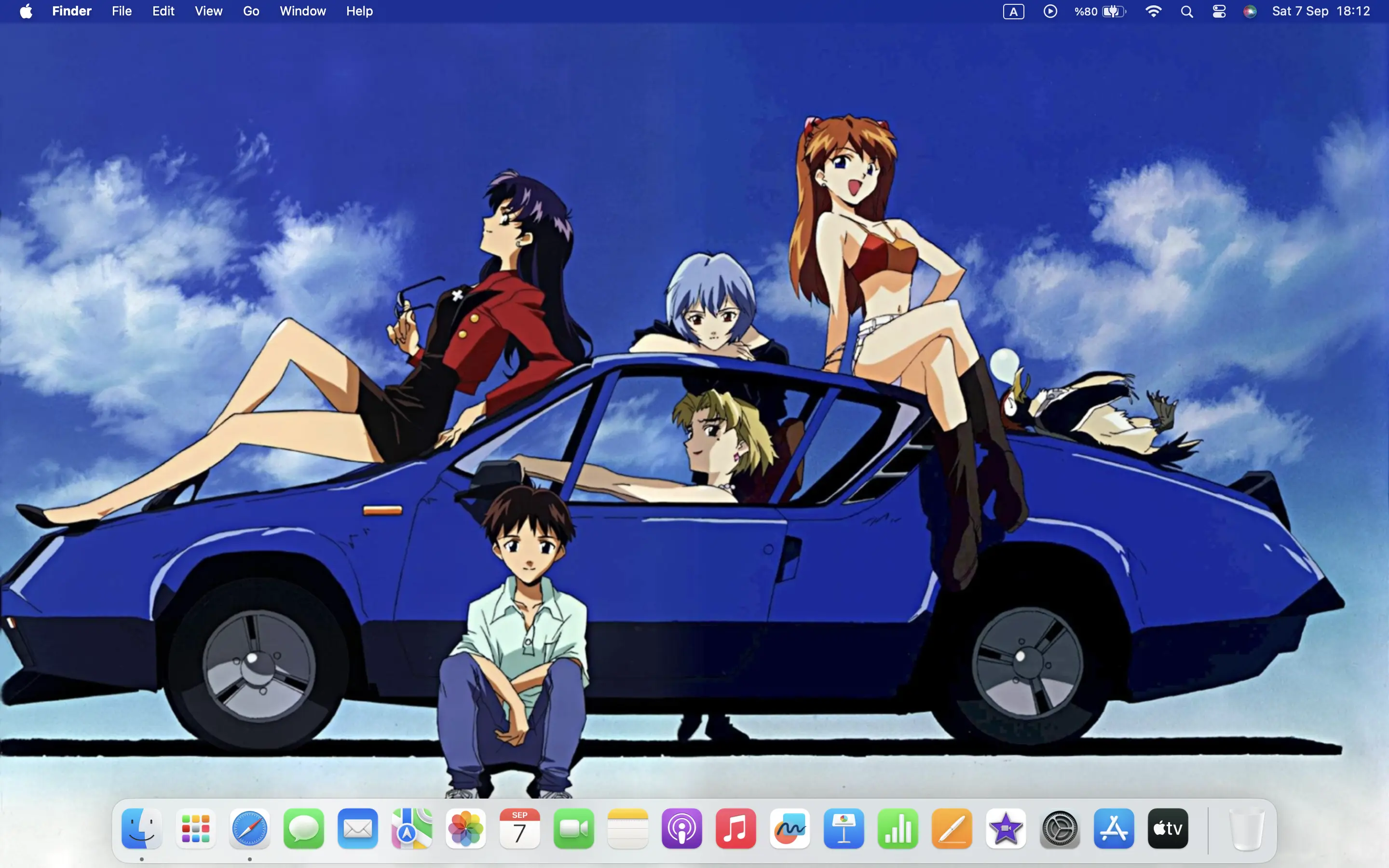The height and width of the screenshot is (868, 1389).
Task: Open Launchpad in the Dock
Action: click(x=196, y=828)
